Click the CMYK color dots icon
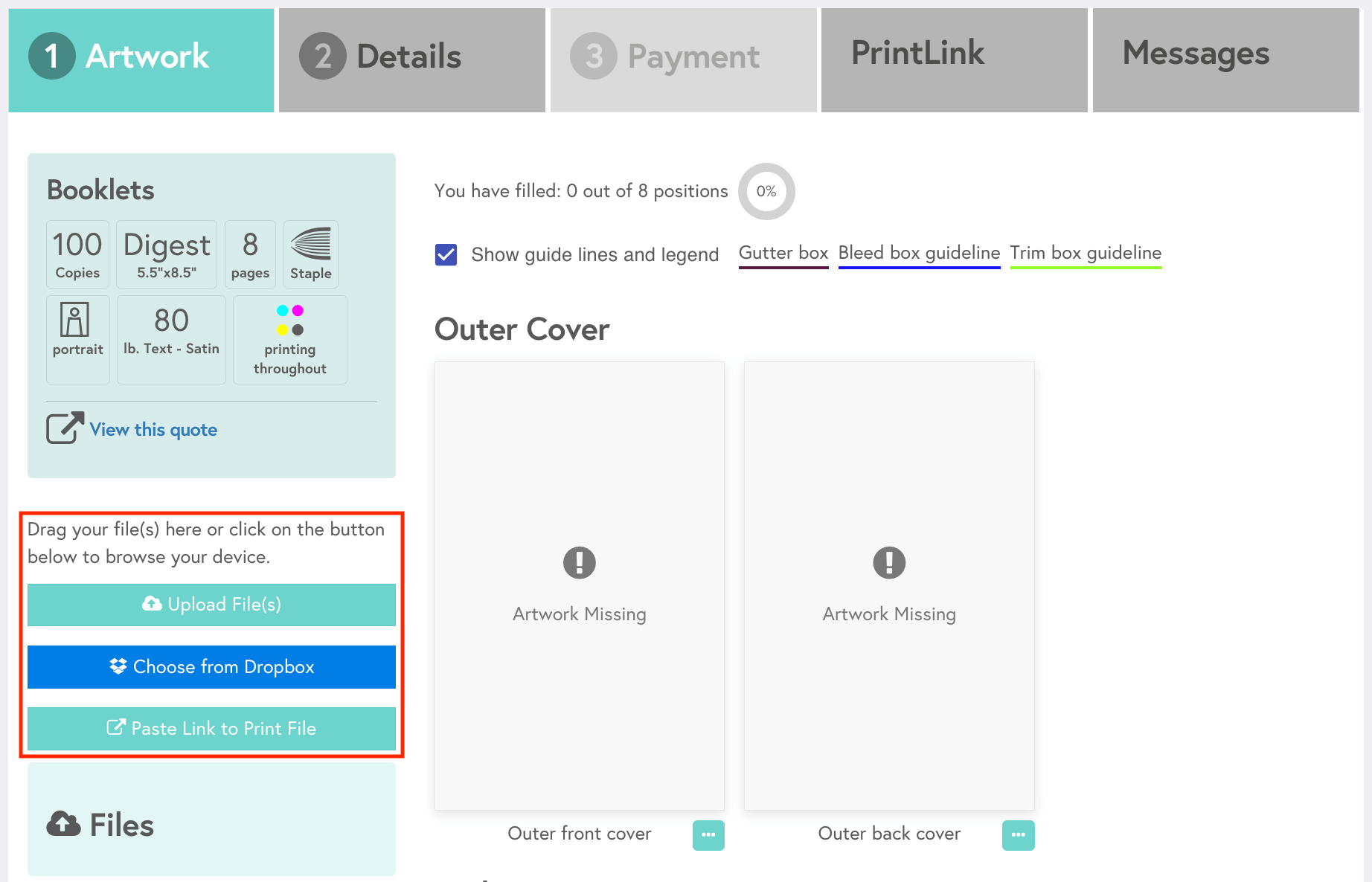Image resolution: width=1372 pixels, height=882 pixels. [290, 320]
